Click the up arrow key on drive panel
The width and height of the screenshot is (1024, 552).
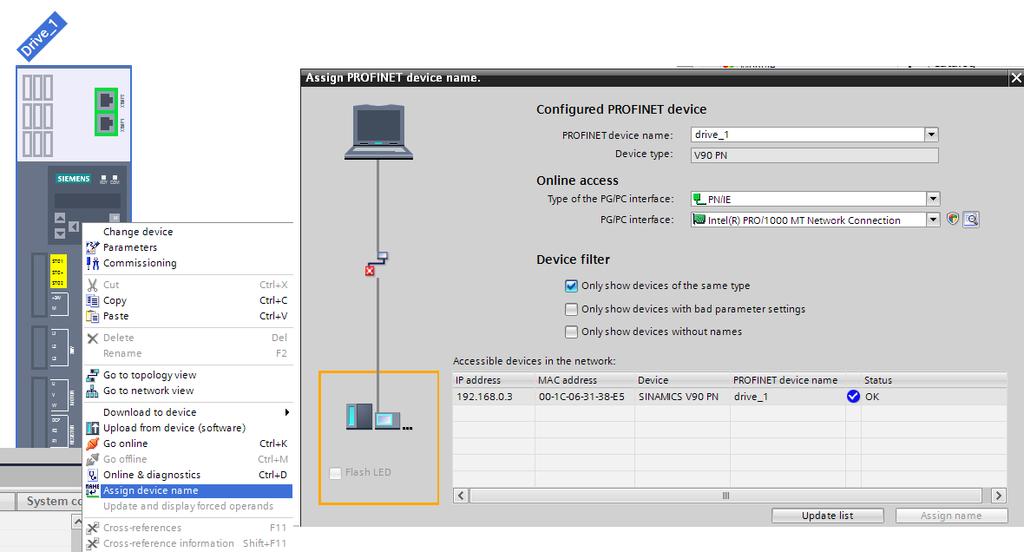[x=59, y=218]
